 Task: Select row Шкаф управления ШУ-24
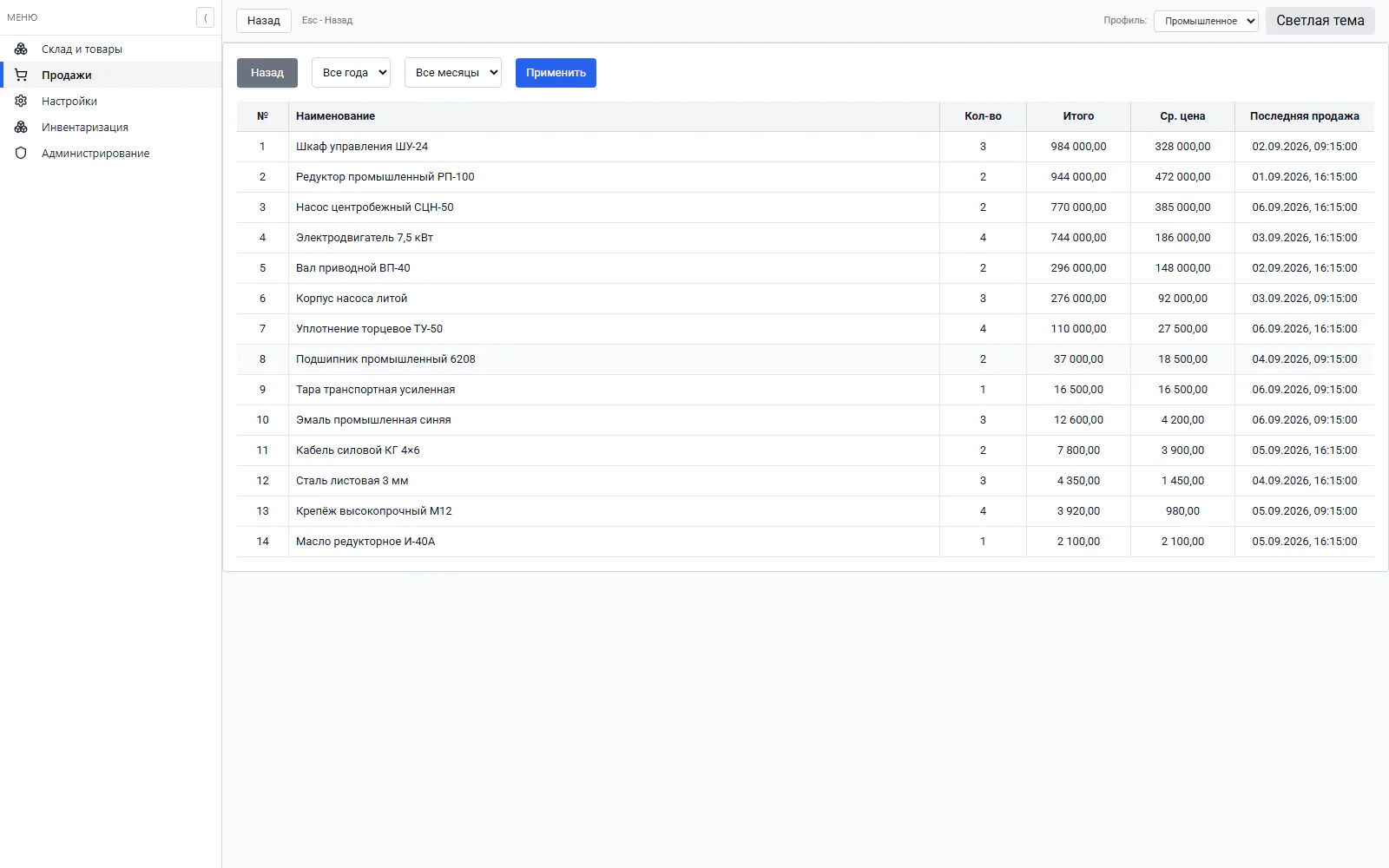(806, 147)
